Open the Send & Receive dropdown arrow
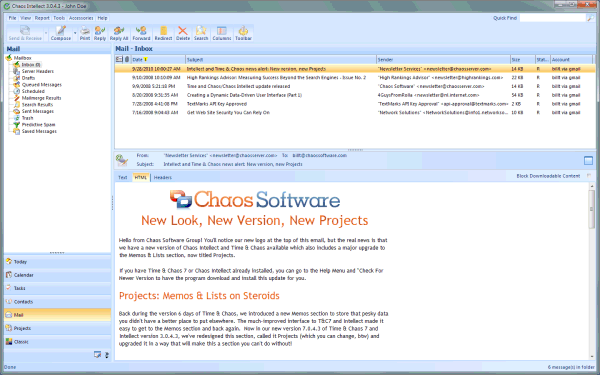Viewport: 600px width, 375px height. (x=46, y=33)
